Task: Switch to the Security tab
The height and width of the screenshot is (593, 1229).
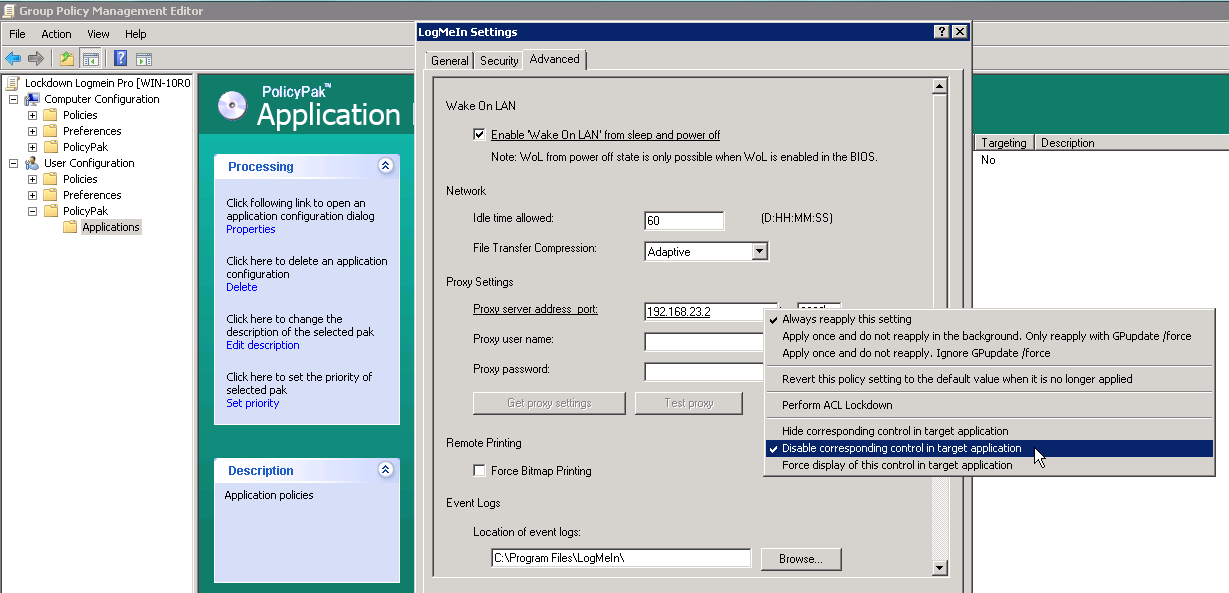Action: pyautogui.click(x=499, y=61)
